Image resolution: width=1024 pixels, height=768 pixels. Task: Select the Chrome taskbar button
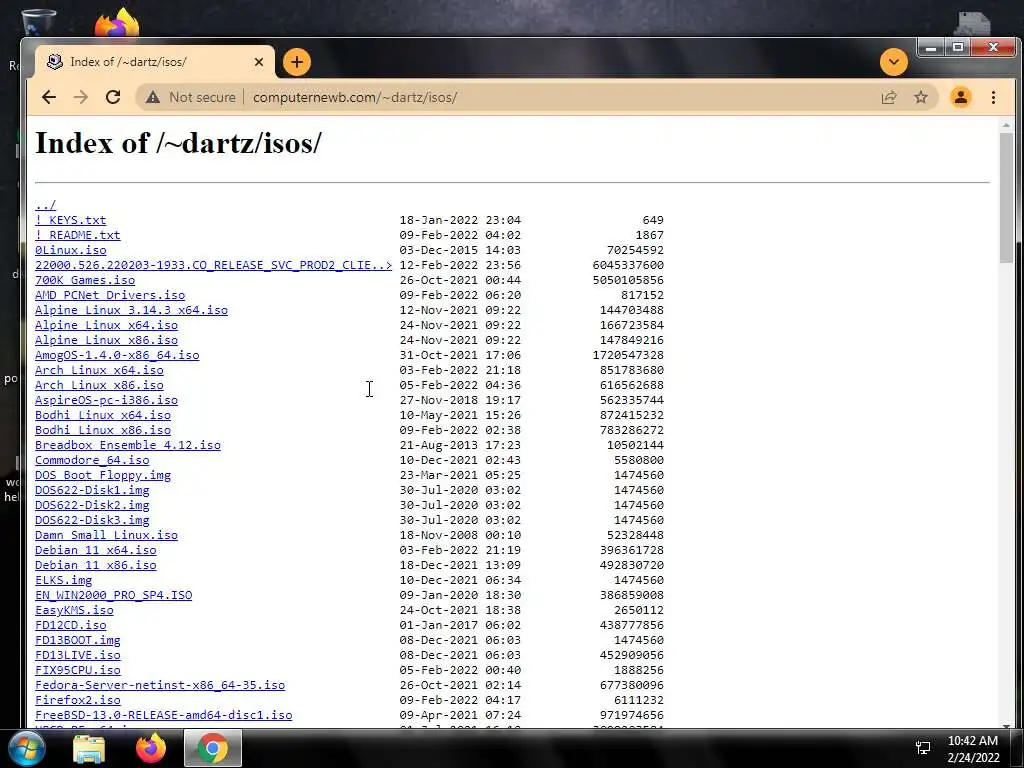pos(213,748)
